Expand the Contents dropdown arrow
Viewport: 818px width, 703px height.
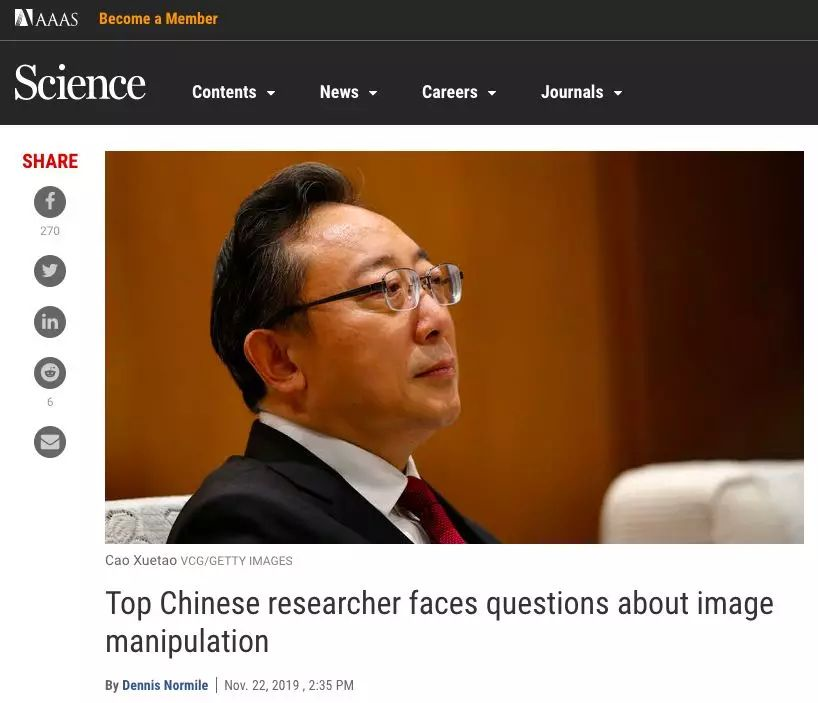[x=271, y=93]
